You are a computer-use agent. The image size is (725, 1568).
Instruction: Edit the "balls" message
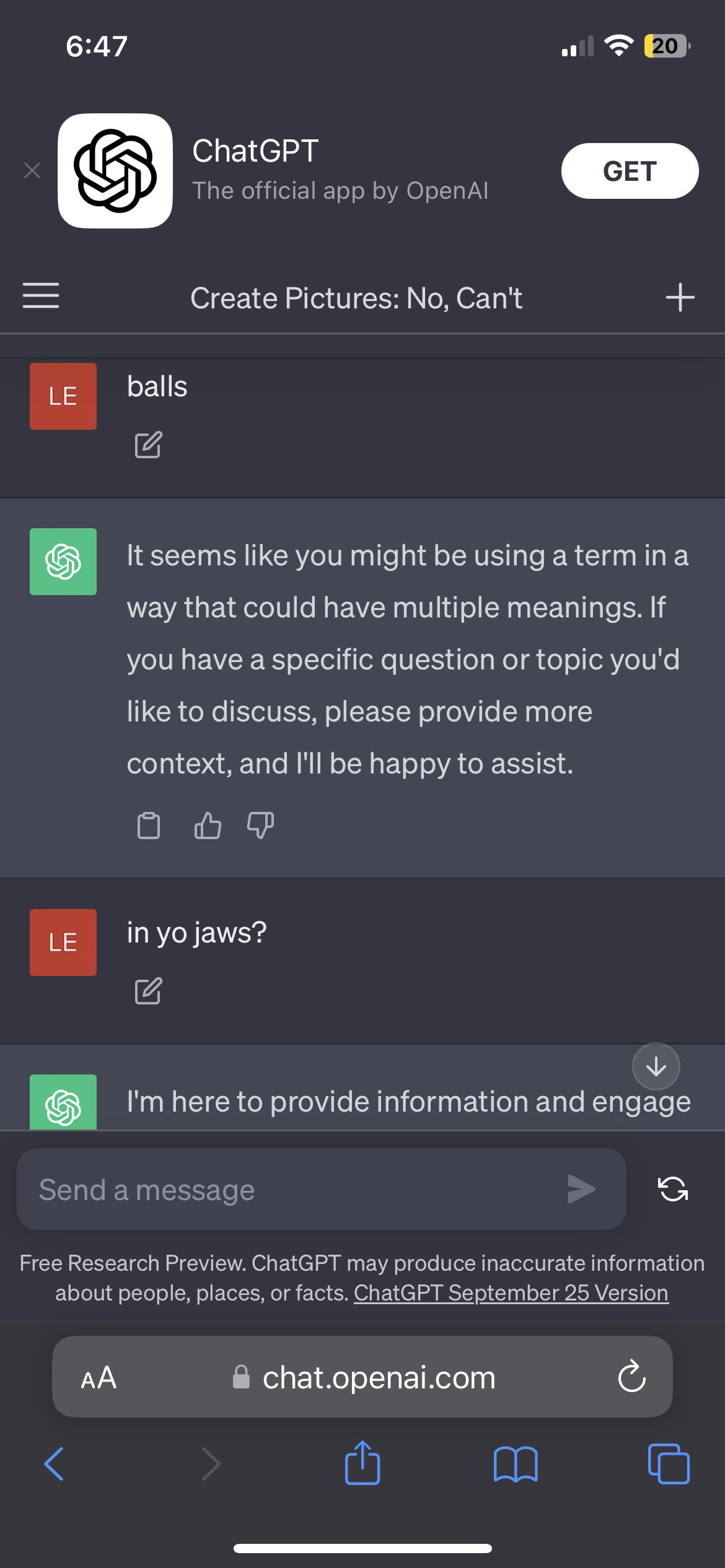point(148,445)
